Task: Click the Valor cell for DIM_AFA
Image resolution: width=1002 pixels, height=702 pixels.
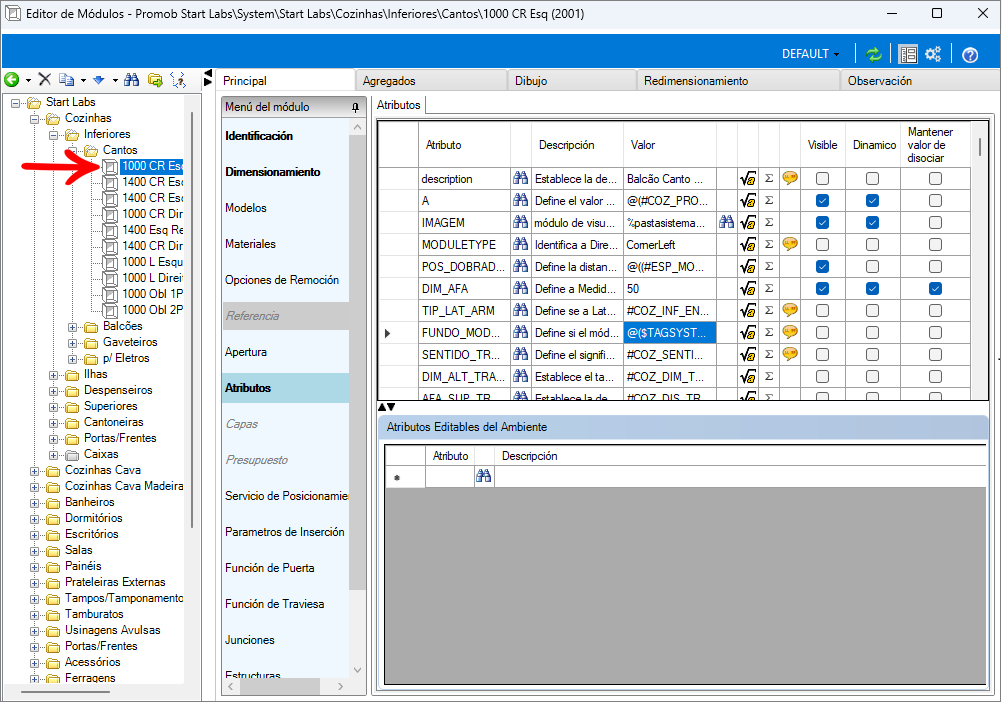Action: [x=668, y=288]
